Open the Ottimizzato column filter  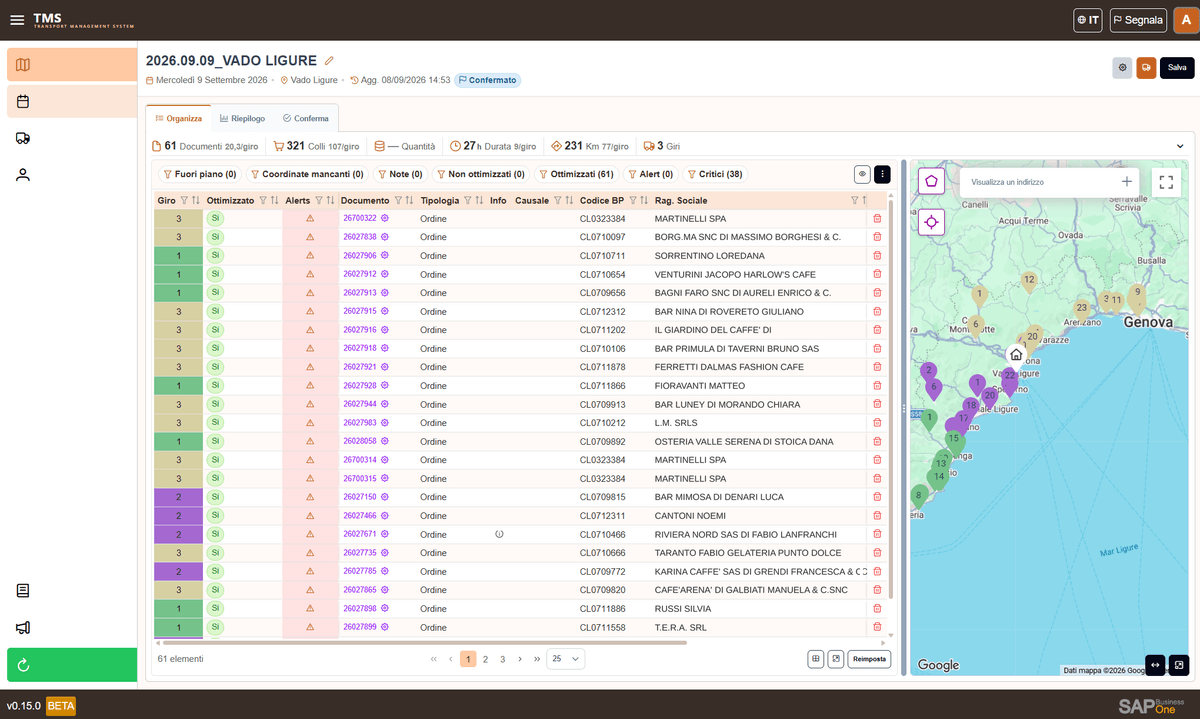tap(263, 200)
